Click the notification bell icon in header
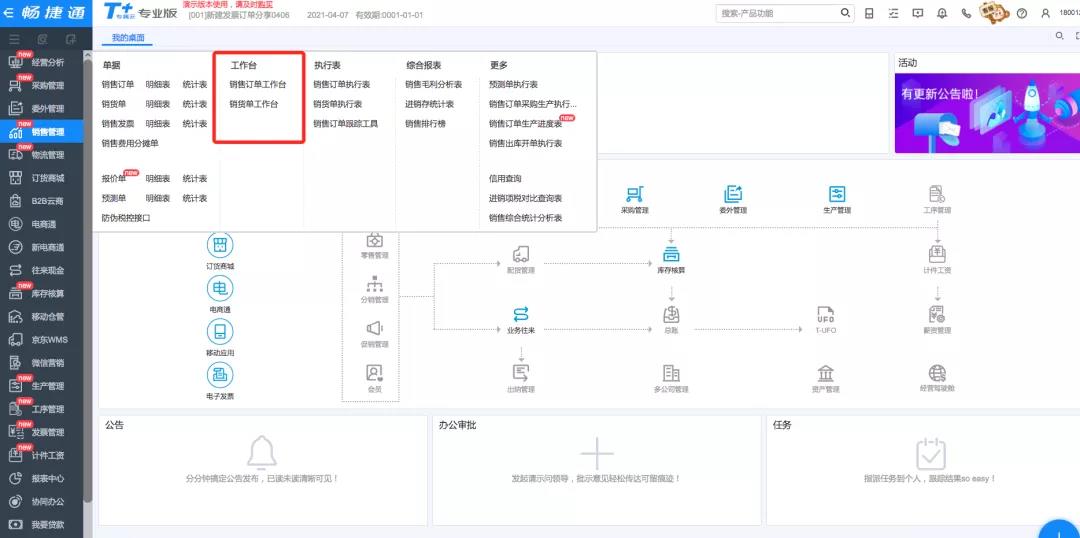The width and height of the screenshot is (1080, 538). click(x=941, y=13)
